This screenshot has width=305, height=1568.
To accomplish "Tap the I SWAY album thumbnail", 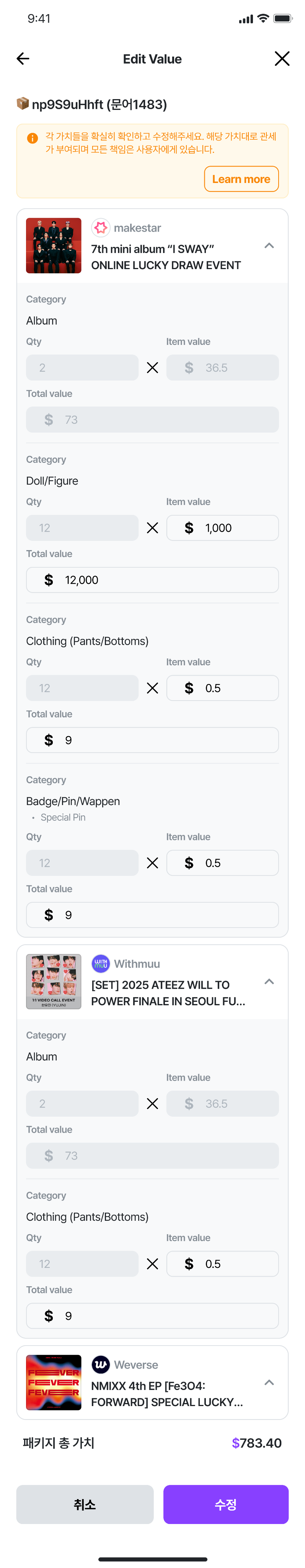I will point(54,246).
